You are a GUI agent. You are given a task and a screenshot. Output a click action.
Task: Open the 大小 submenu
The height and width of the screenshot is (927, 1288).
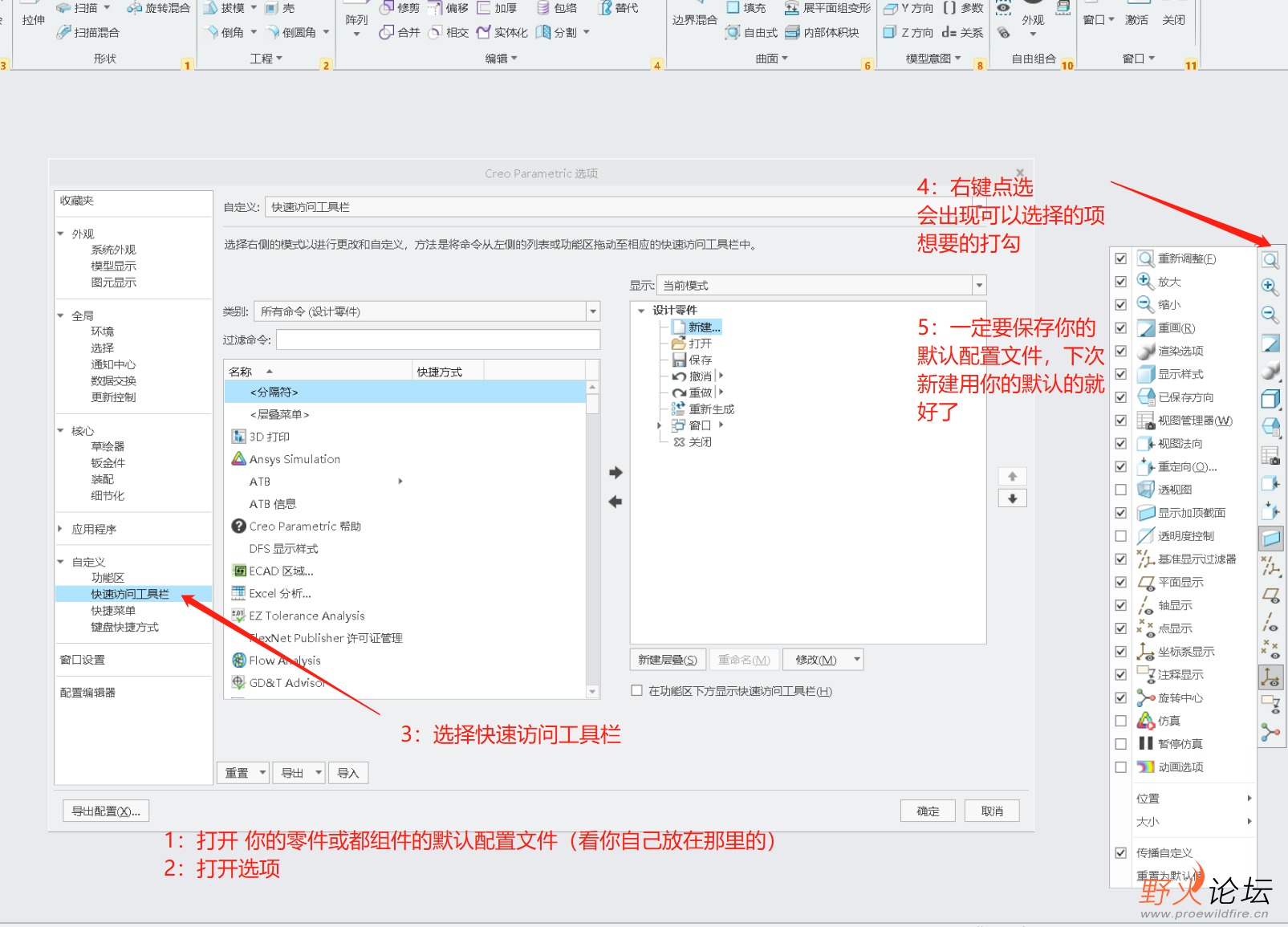pyautogui.click(x=1193, y=822)
